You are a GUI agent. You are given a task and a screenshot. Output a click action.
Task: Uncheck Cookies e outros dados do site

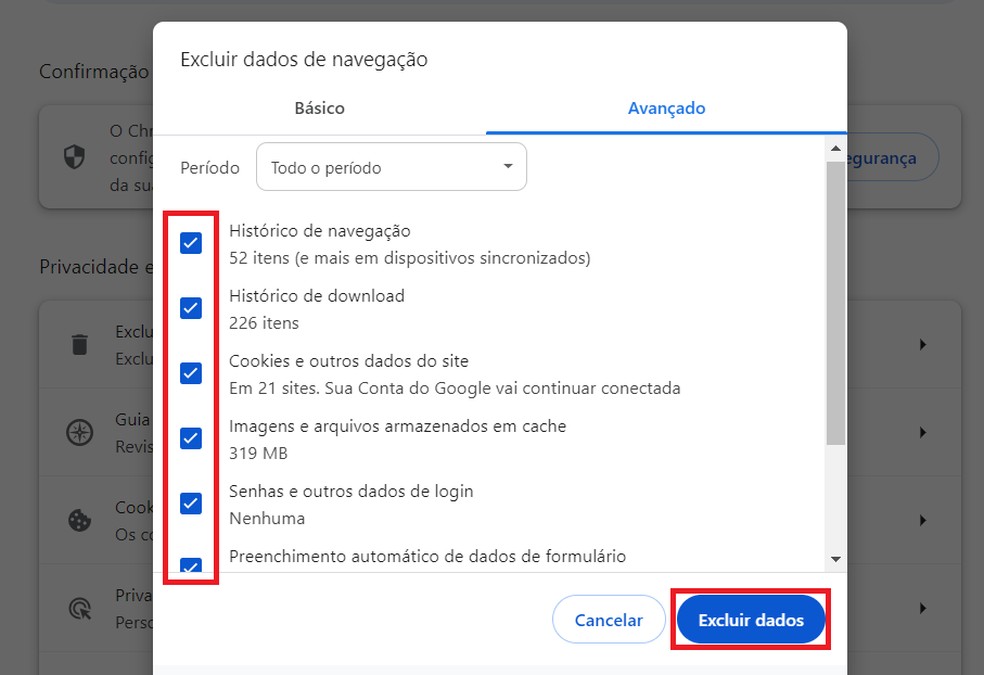[190, 373]
